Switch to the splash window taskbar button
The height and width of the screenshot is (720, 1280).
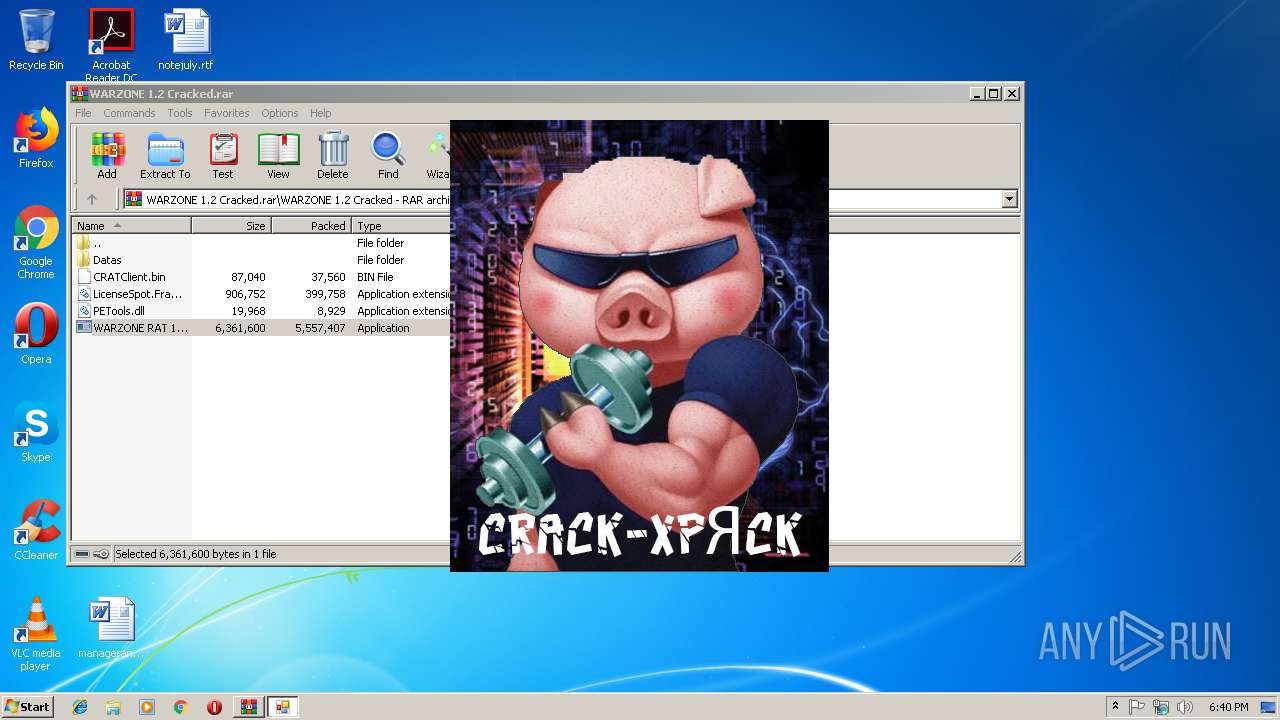pyautogui.click(x=283, y=707)
